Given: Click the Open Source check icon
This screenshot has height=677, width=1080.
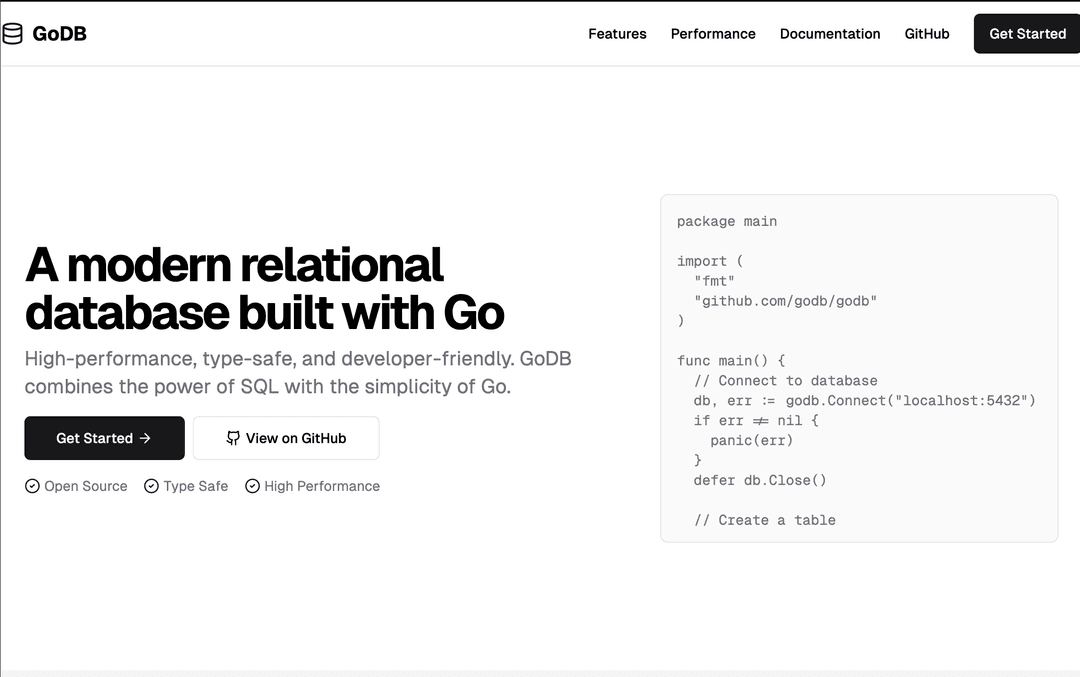Looking at the screenshot, I should 32,486.
